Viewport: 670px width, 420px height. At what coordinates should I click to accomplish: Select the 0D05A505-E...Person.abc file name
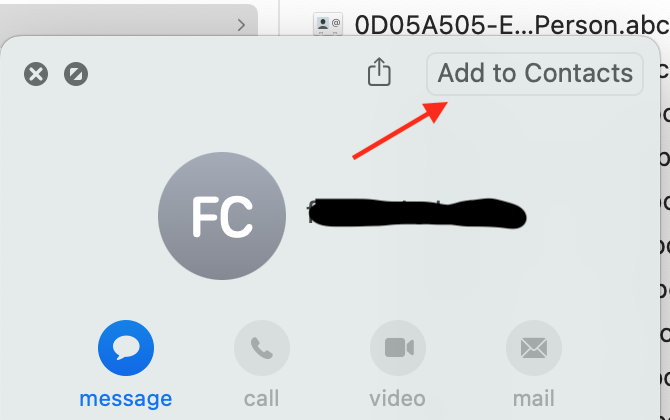click(512, 25)
